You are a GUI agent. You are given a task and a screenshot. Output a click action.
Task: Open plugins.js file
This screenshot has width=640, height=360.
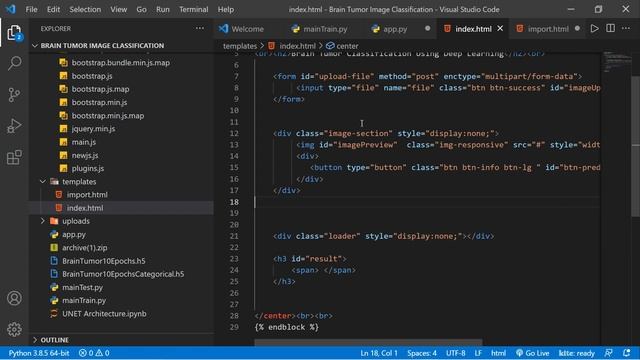88,168
